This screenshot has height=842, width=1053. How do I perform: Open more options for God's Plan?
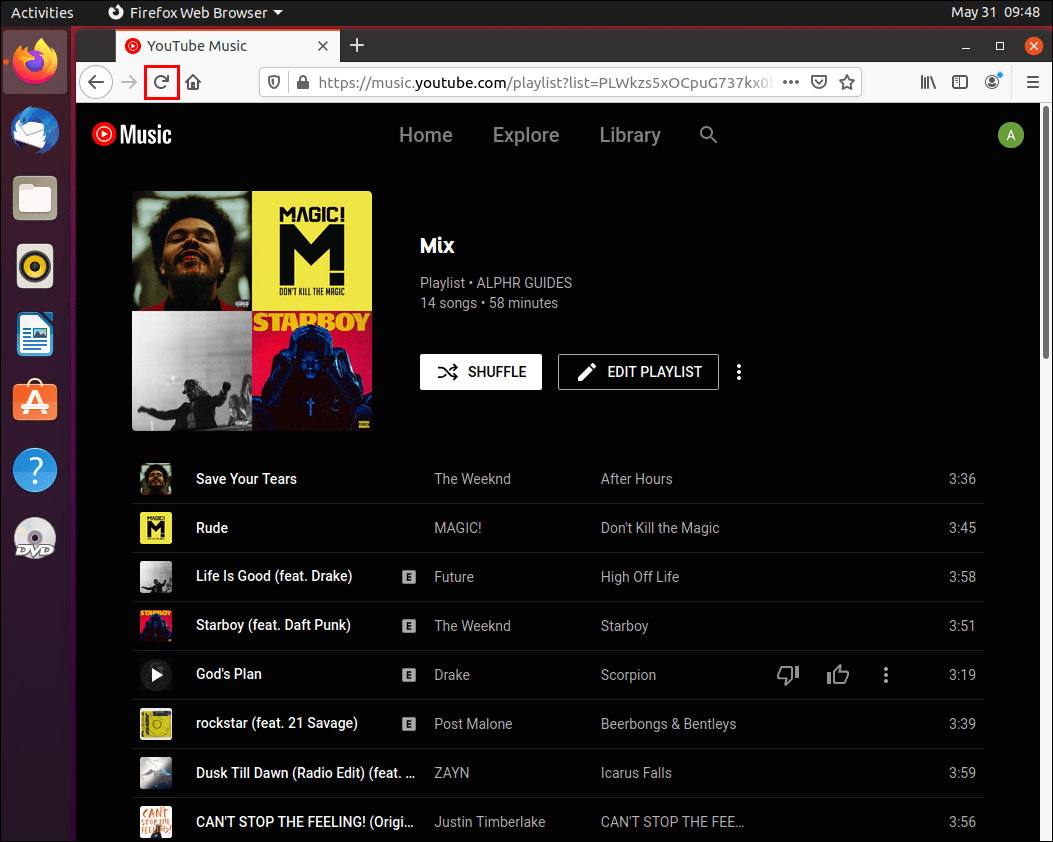point(886,675)
